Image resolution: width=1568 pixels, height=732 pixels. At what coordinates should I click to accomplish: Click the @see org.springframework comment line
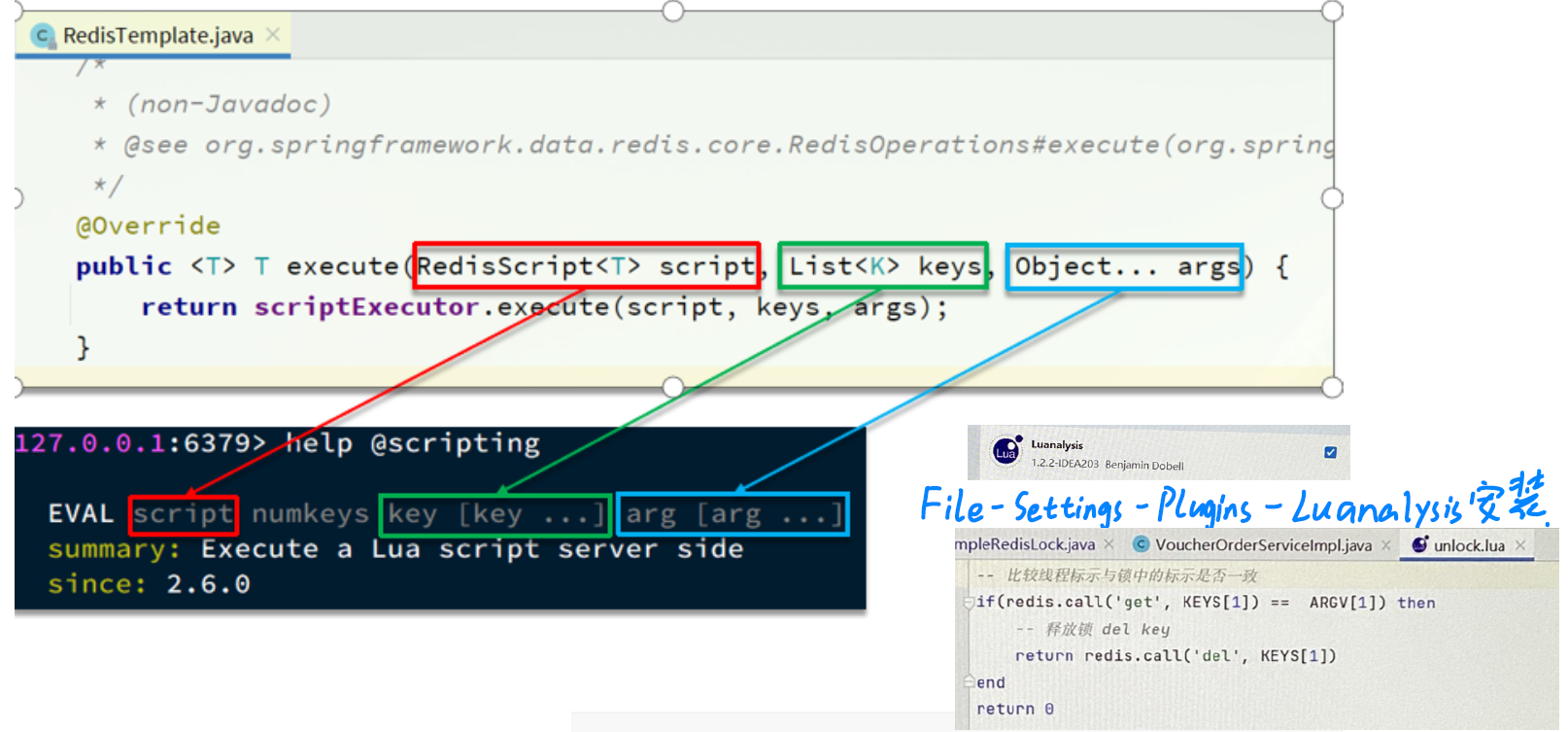[714, 145]
